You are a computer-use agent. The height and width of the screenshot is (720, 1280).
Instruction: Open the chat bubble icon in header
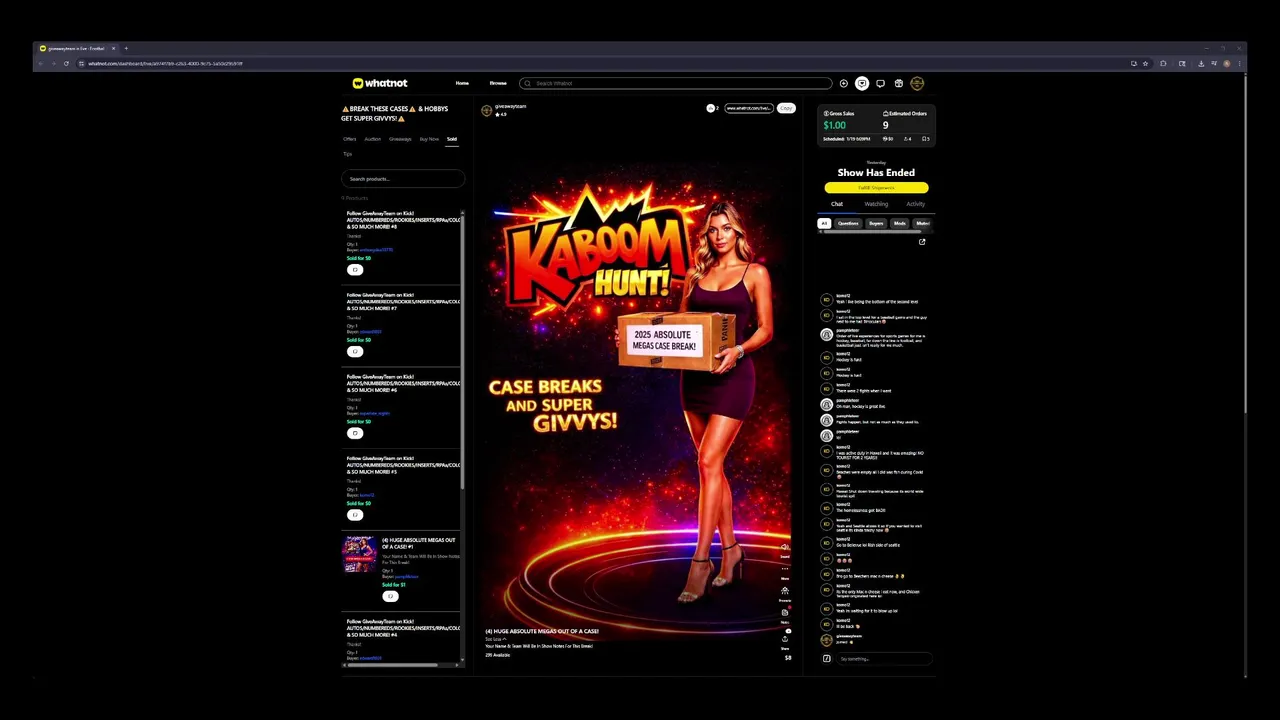click(x=880, y=84)
